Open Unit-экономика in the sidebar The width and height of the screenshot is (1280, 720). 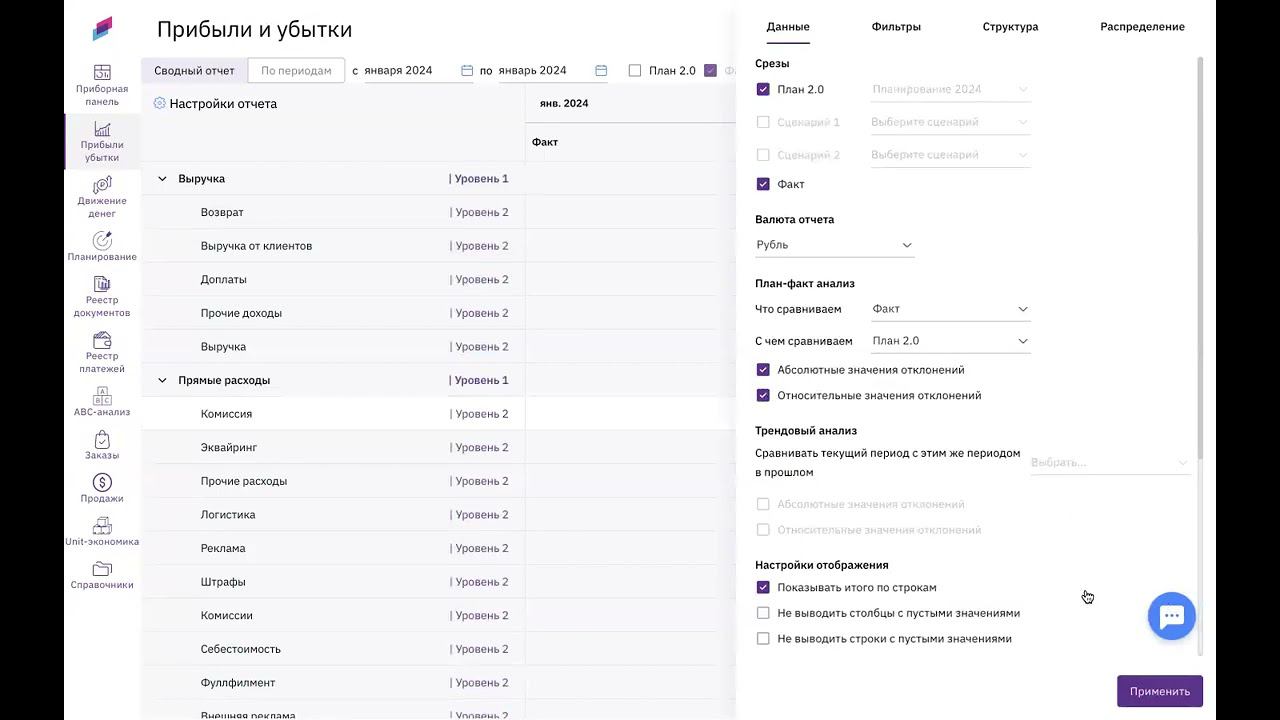[x=102, y=526]
